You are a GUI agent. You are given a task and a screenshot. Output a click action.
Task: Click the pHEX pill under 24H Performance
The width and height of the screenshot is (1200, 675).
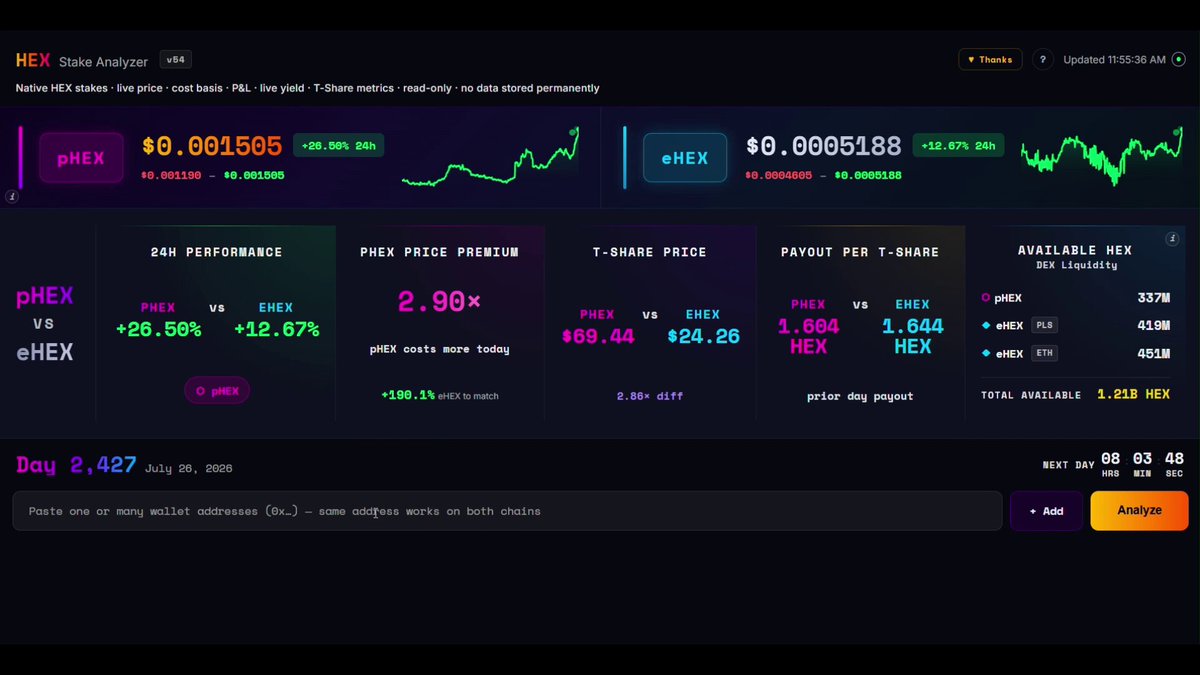coord(217,391)
